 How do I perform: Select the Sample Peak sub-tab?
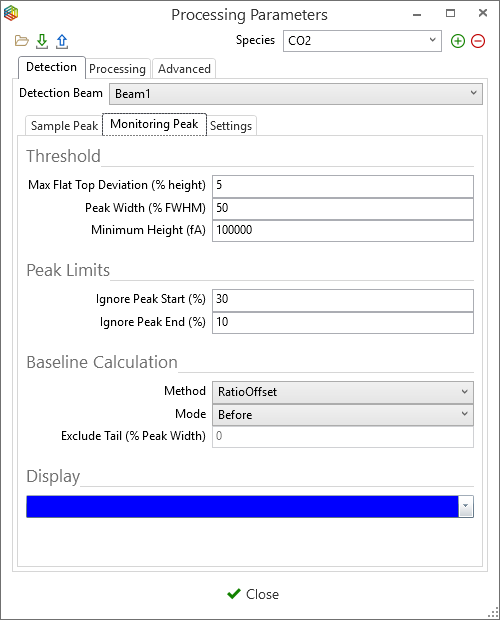coord(64,126)
